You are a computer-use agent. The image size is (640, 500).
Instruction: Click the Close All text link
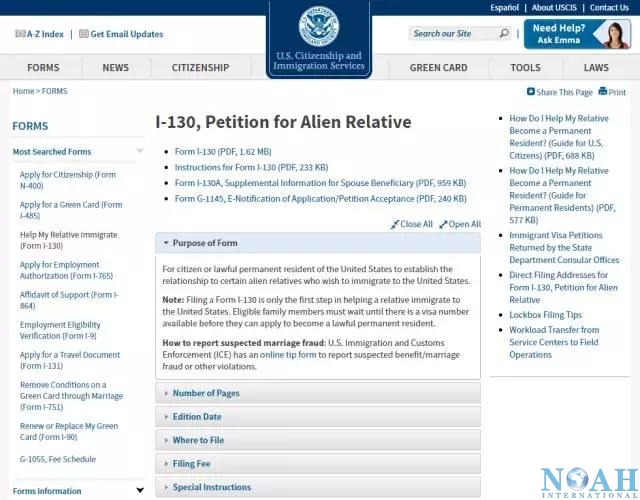point(416,224)
